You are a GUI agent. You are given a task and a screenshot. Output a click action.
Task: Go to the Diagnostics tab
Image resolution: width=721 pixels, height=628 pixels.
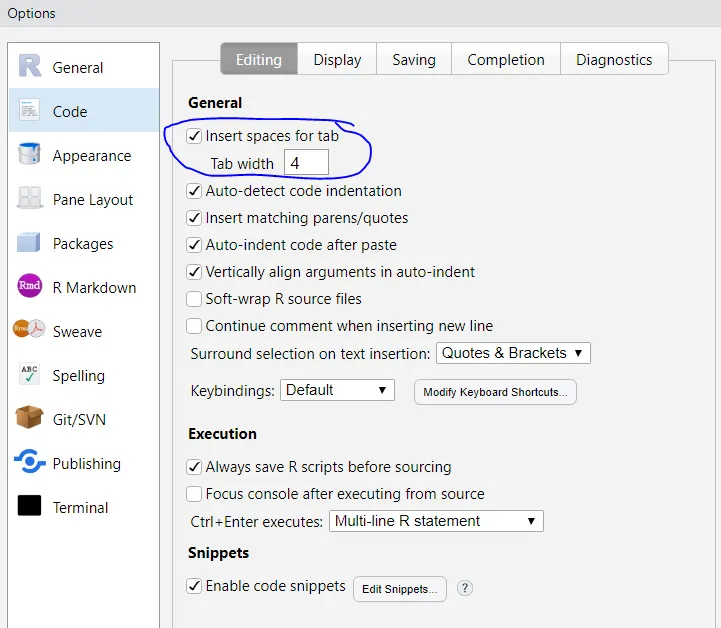(x=614, y=60)
